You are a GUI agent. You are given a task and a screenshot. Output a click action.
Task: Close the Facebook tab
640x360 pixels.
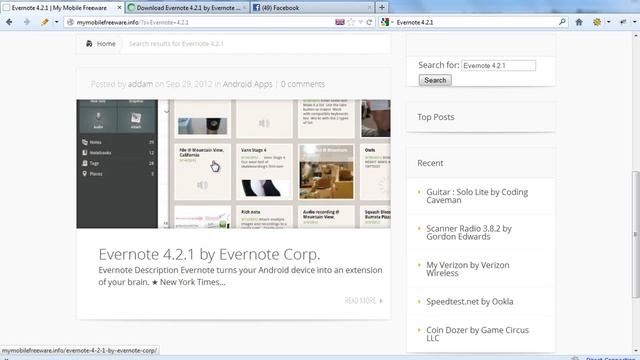pyautogui.click(x=369, y=8)
